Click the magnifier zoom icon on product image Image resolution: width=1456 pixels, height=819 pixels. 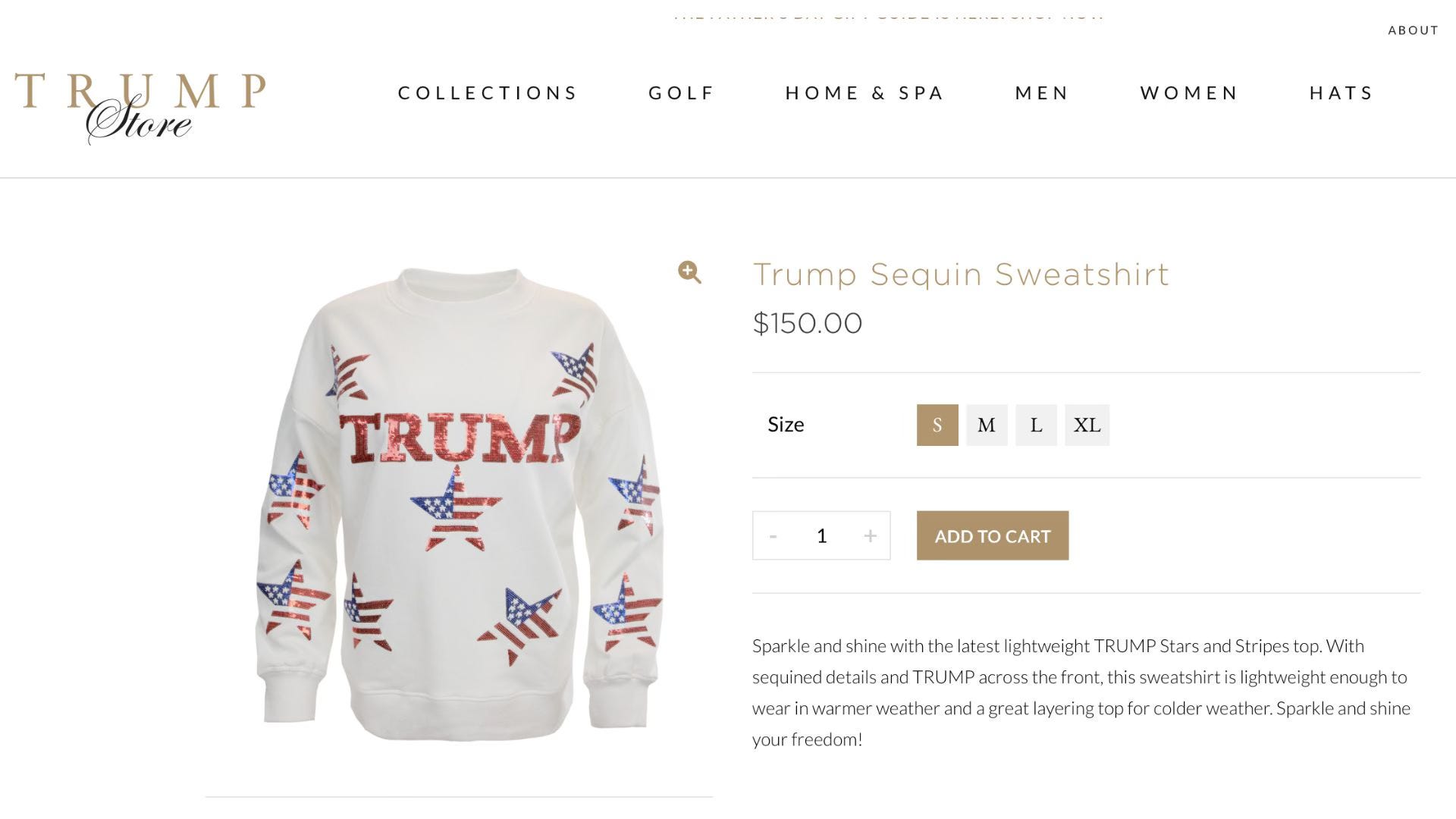[689, 272]
